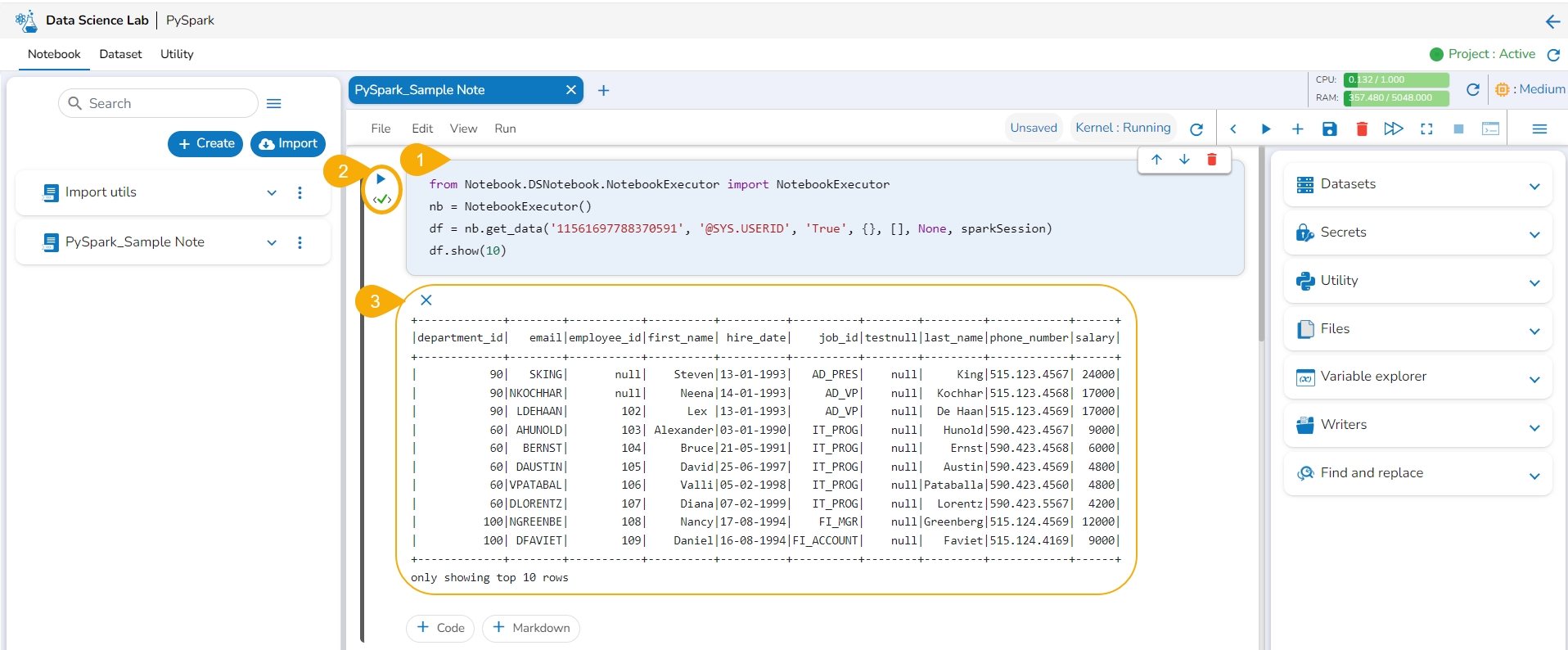Enter fullscreen mode via the toolbar
Viewport: 1568px width, 650px height.
tap(1426, 129)
